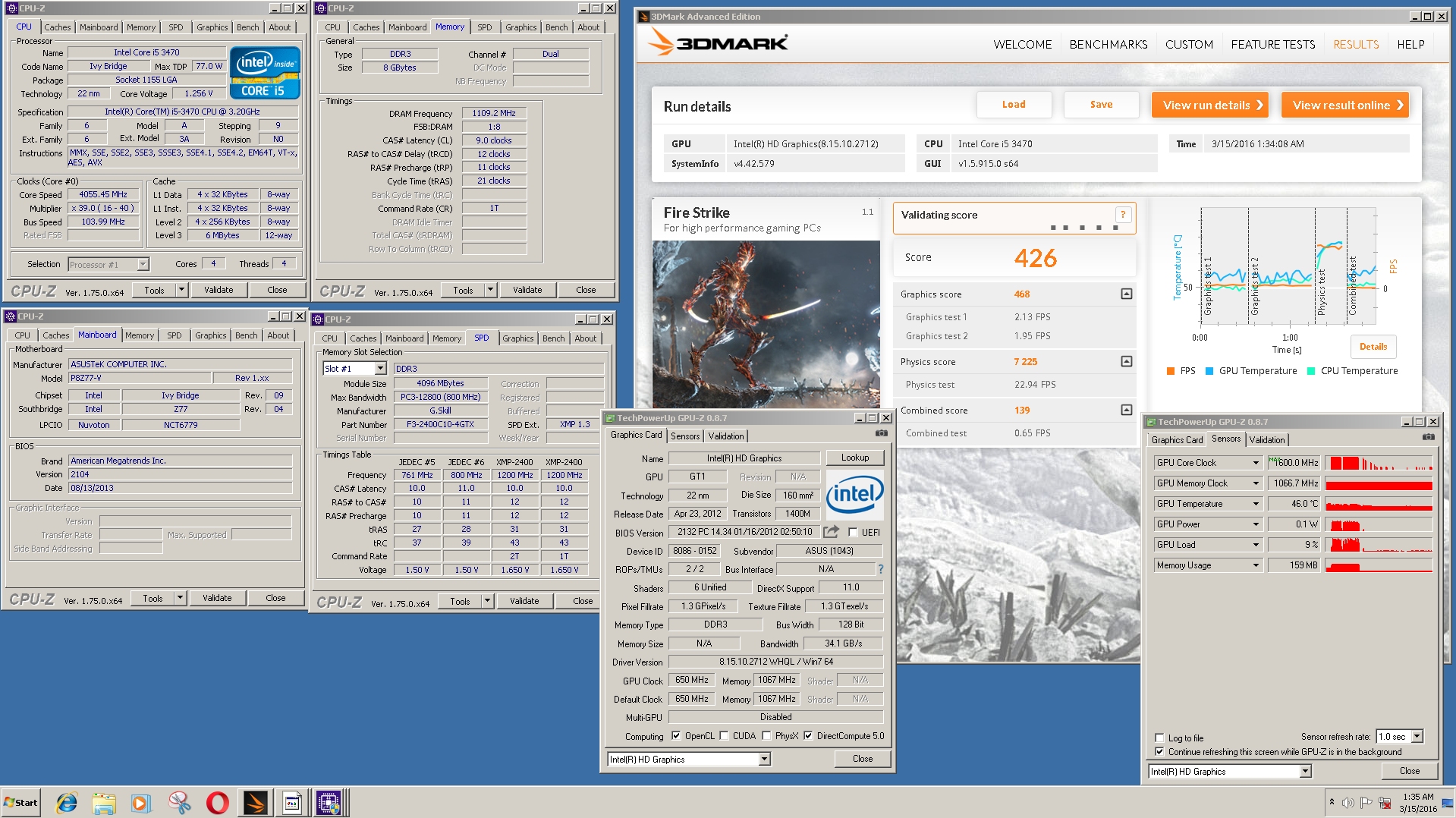Click the GPU Load red sensor graph
The height and width of the screenshot is (818, 1456).
coord(1379,545)
